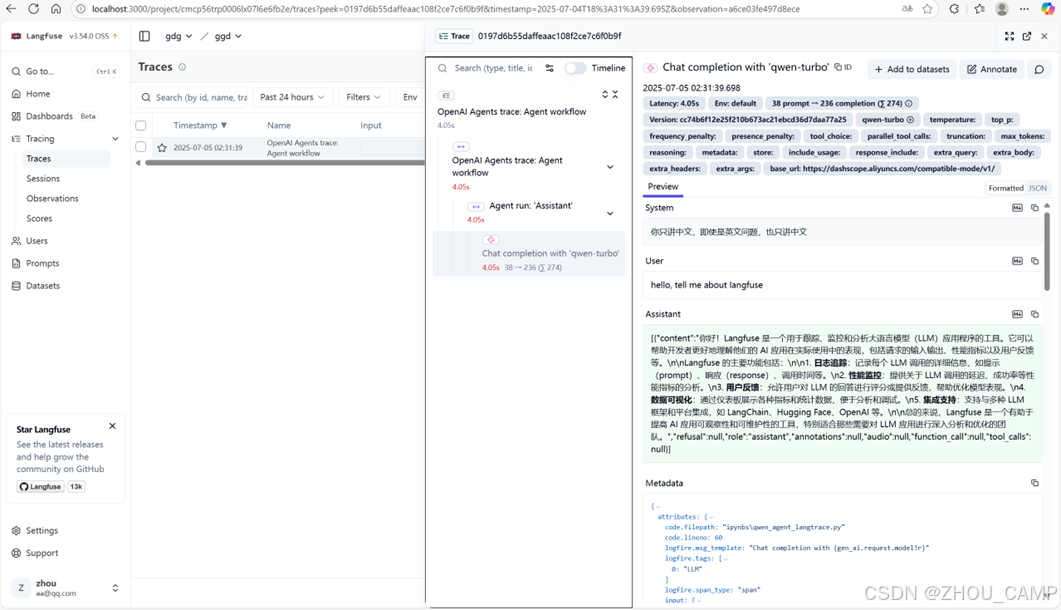Select Traces in the sidebar
The width and height of the screenshot is (1061, 610).
(65, 158)
